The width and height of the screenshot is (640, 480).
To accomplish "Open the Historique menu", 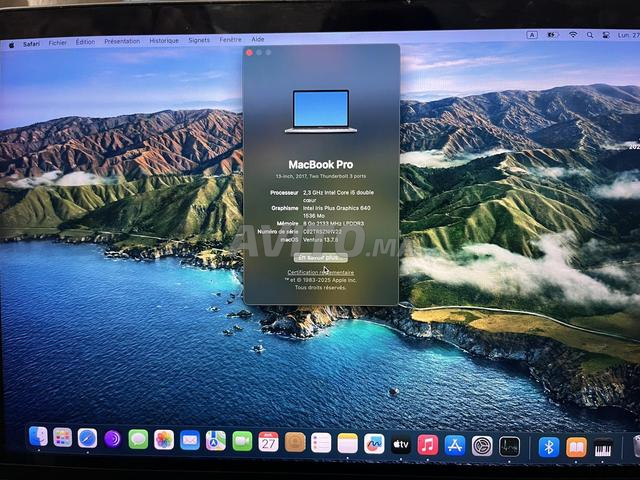I will coord(164,41).
